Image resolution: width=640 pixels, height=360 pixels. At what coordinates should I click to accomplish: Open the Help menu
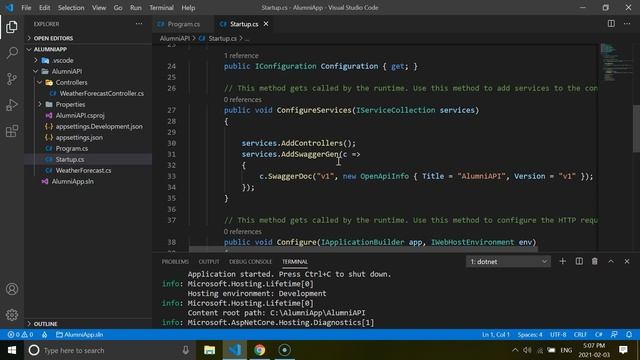[x=188, y=8]
